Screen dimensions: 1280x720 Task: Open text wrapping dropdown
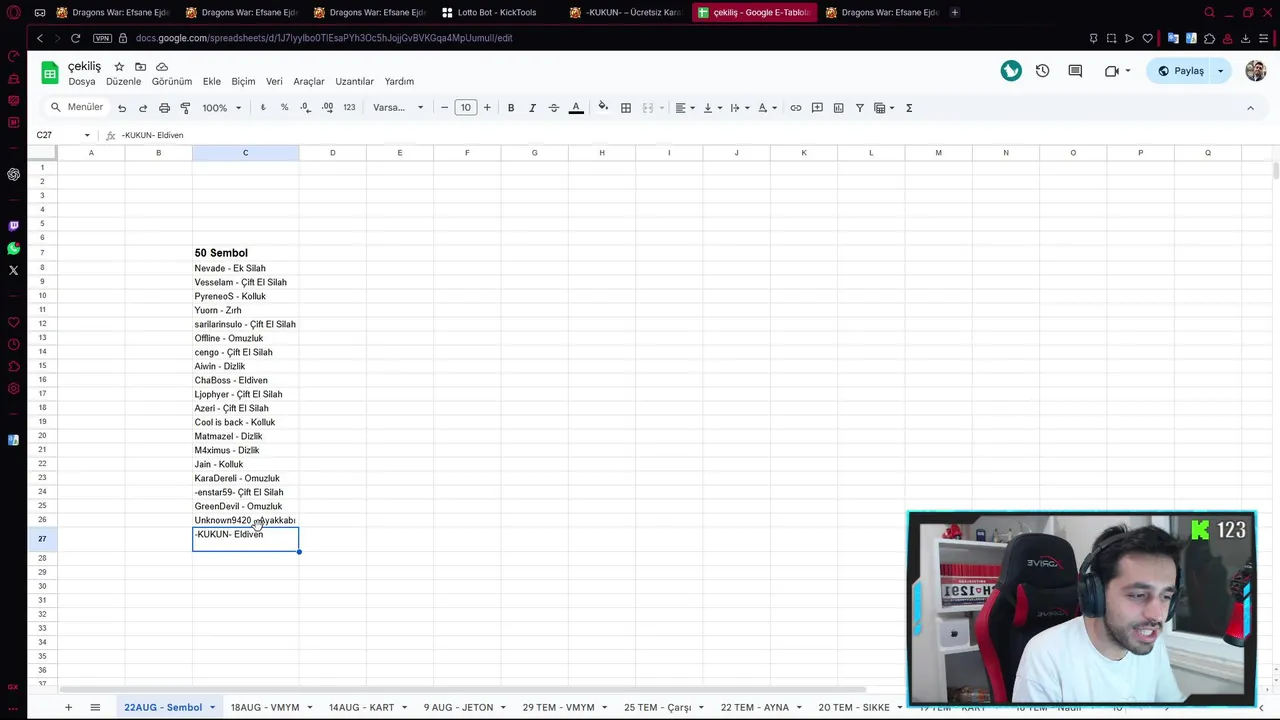click(738, 108)
